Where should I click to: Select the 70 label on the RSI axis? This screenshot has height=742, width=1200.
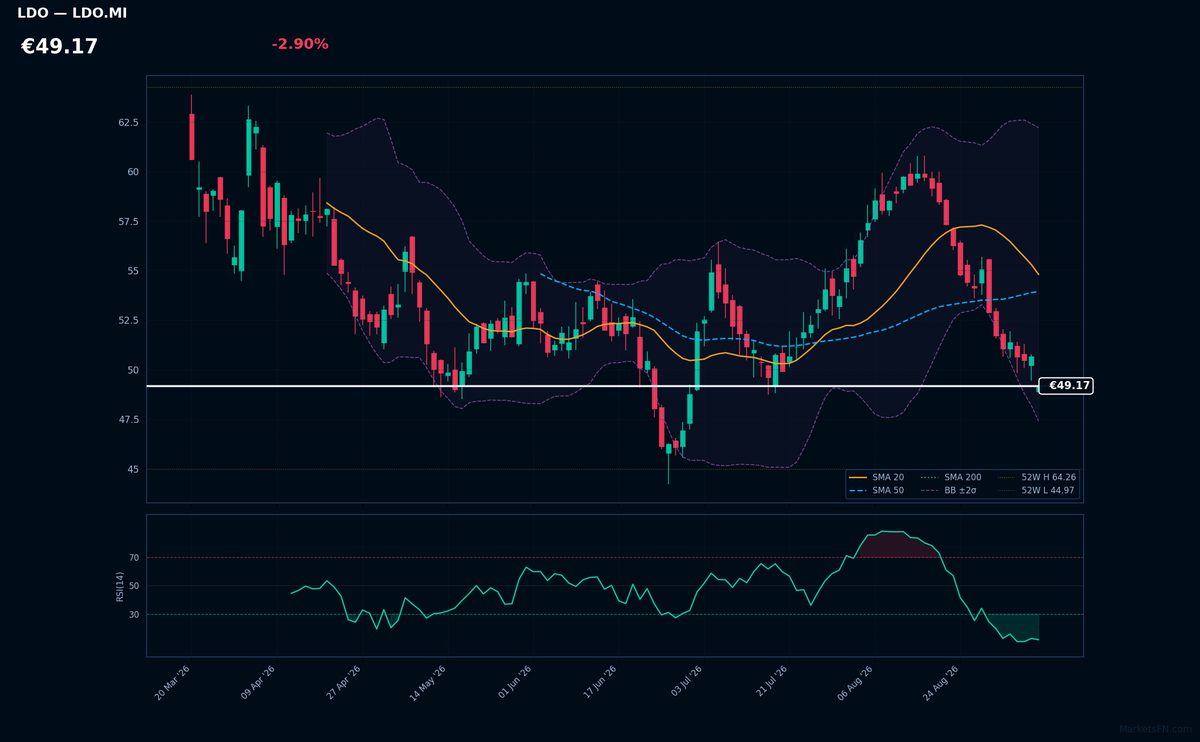coord(134,558)
